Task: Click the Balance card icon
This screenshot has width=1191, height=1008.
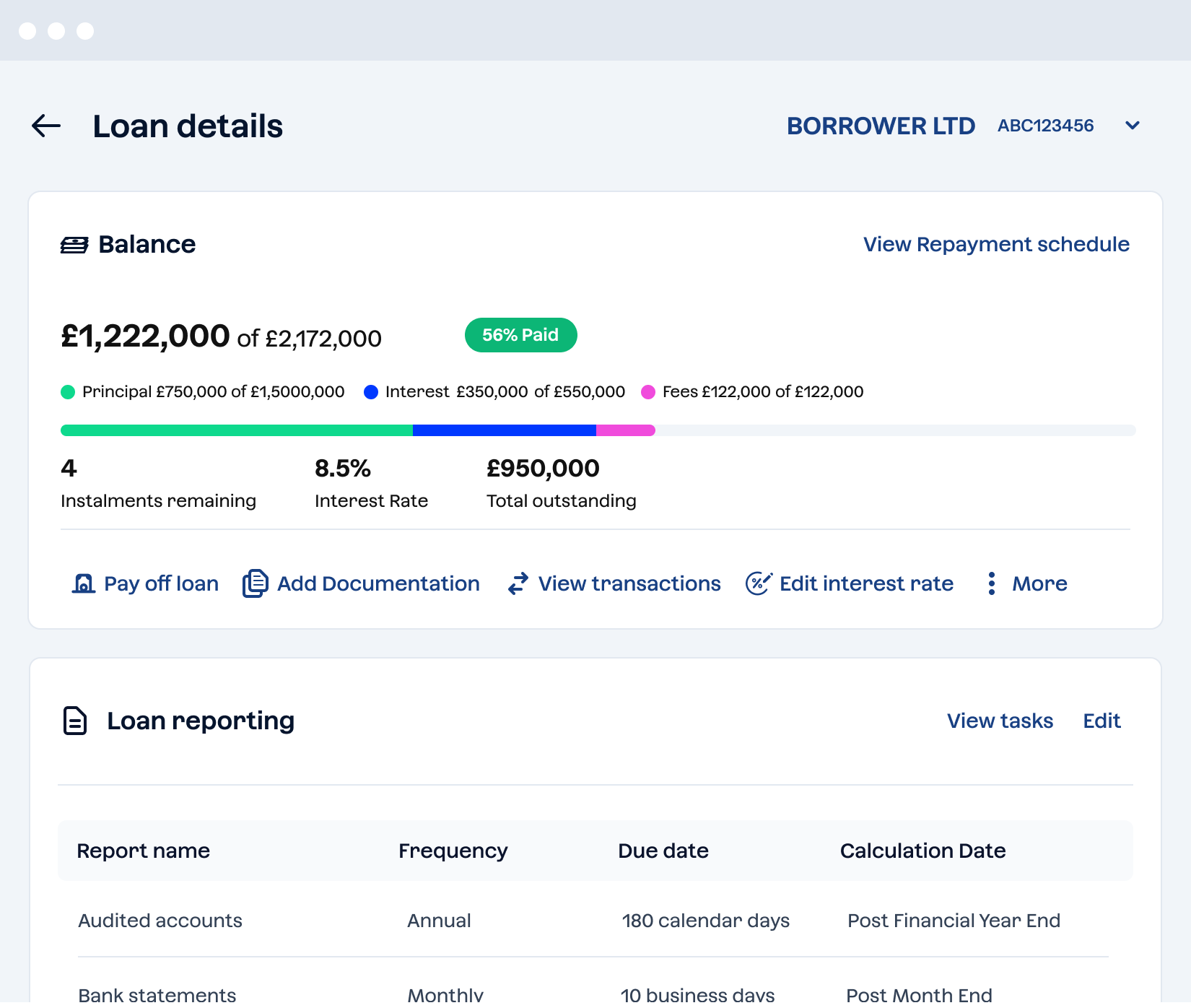Action: click(74, 244)
